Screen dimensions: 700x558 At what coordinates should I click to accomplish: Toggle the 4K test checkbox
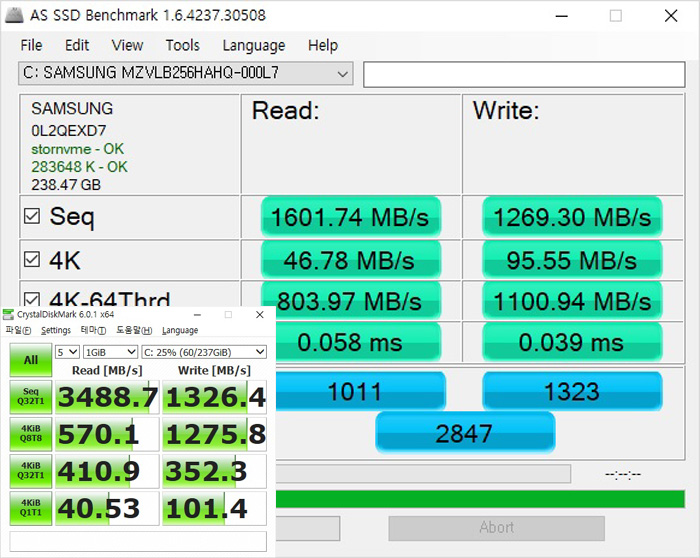[x=32, y=259]
